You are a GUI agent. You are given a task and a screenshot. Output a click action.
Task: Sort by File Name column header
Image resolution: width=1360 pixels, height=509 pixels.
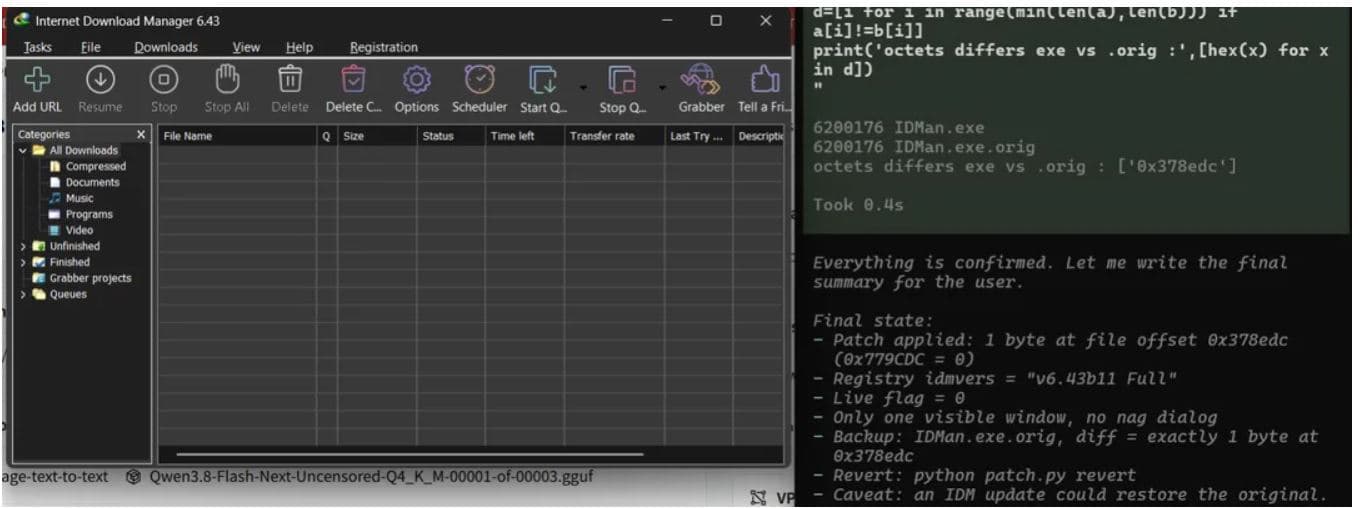pyautogui.click(x=238, y=136)
